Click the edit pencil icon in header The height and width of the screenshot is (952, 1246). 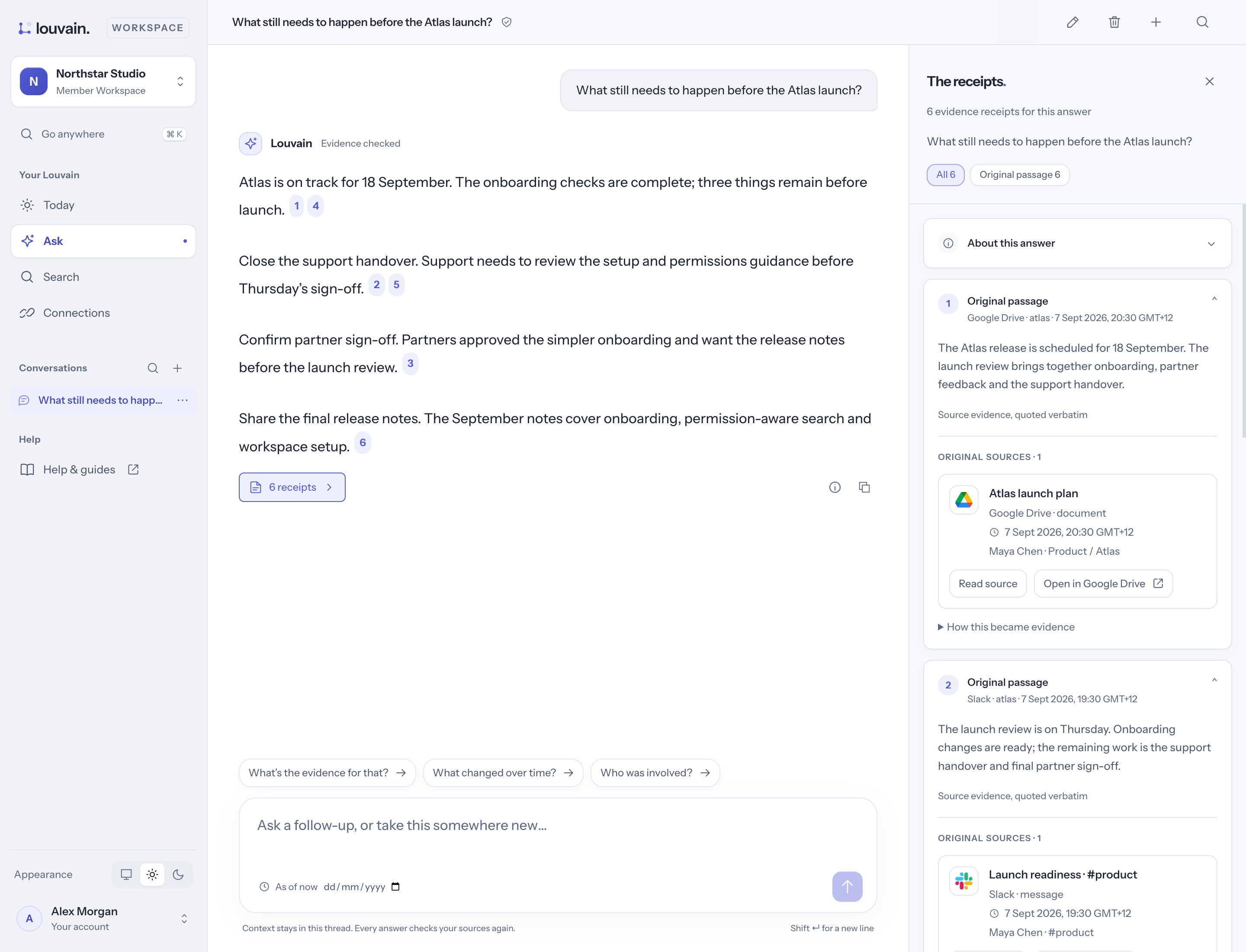tap(1072, 22)
